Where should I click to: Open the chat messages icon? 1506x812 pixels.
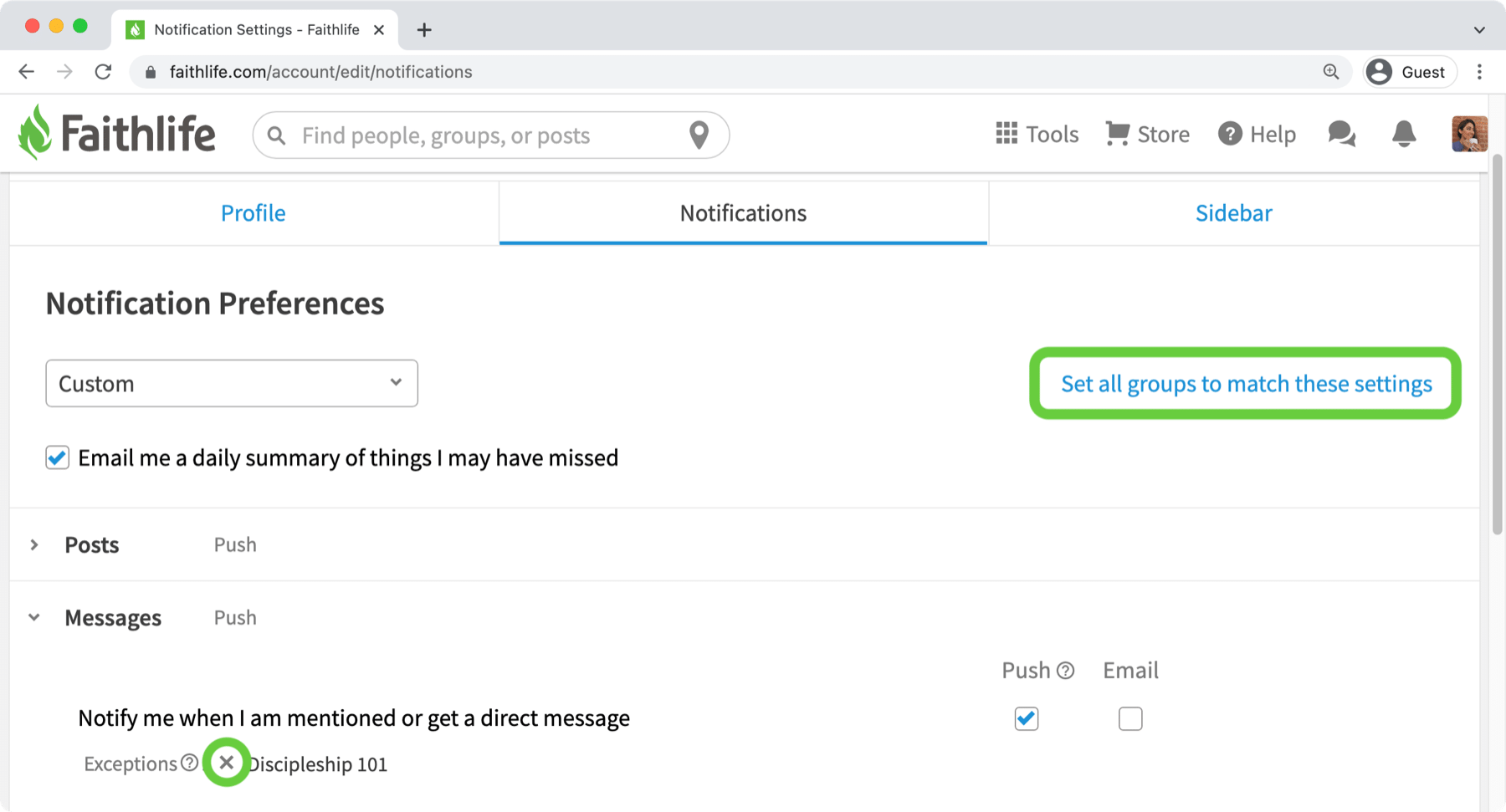[x=1342, y=134]
